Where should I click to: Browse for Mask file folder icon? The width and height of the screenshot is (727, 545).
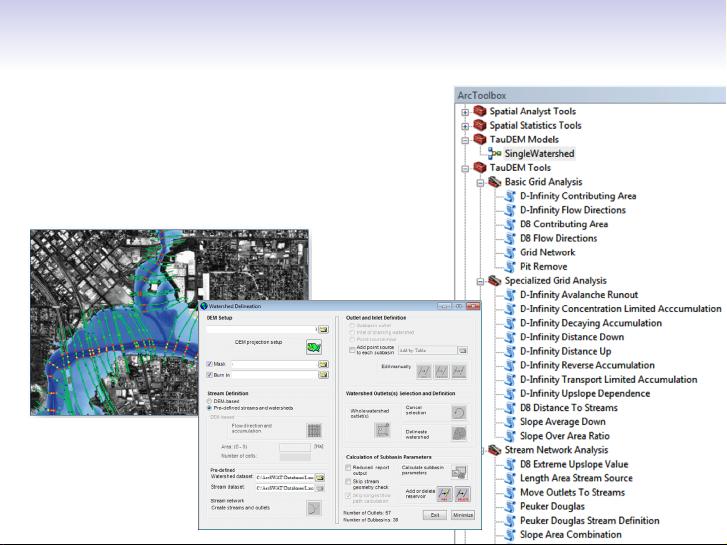point(323,365)
